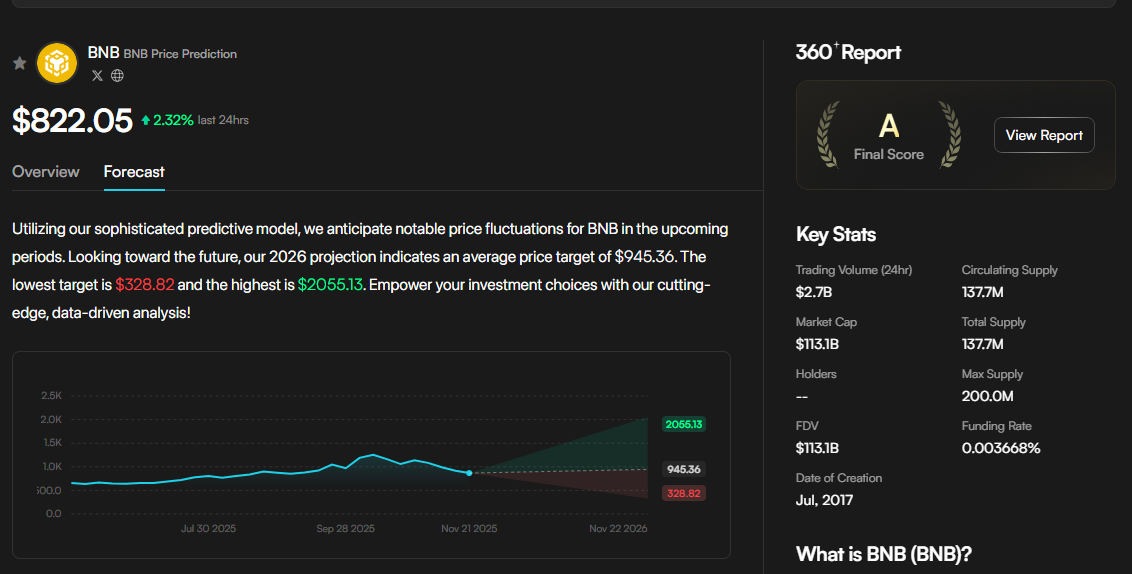
Task: Click the 328.82 low target chart label
Action: 684,493
